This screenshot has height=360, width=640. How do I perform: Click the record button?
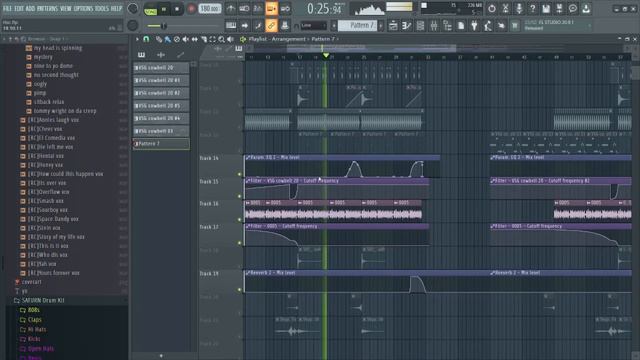[x=191, y=9]
